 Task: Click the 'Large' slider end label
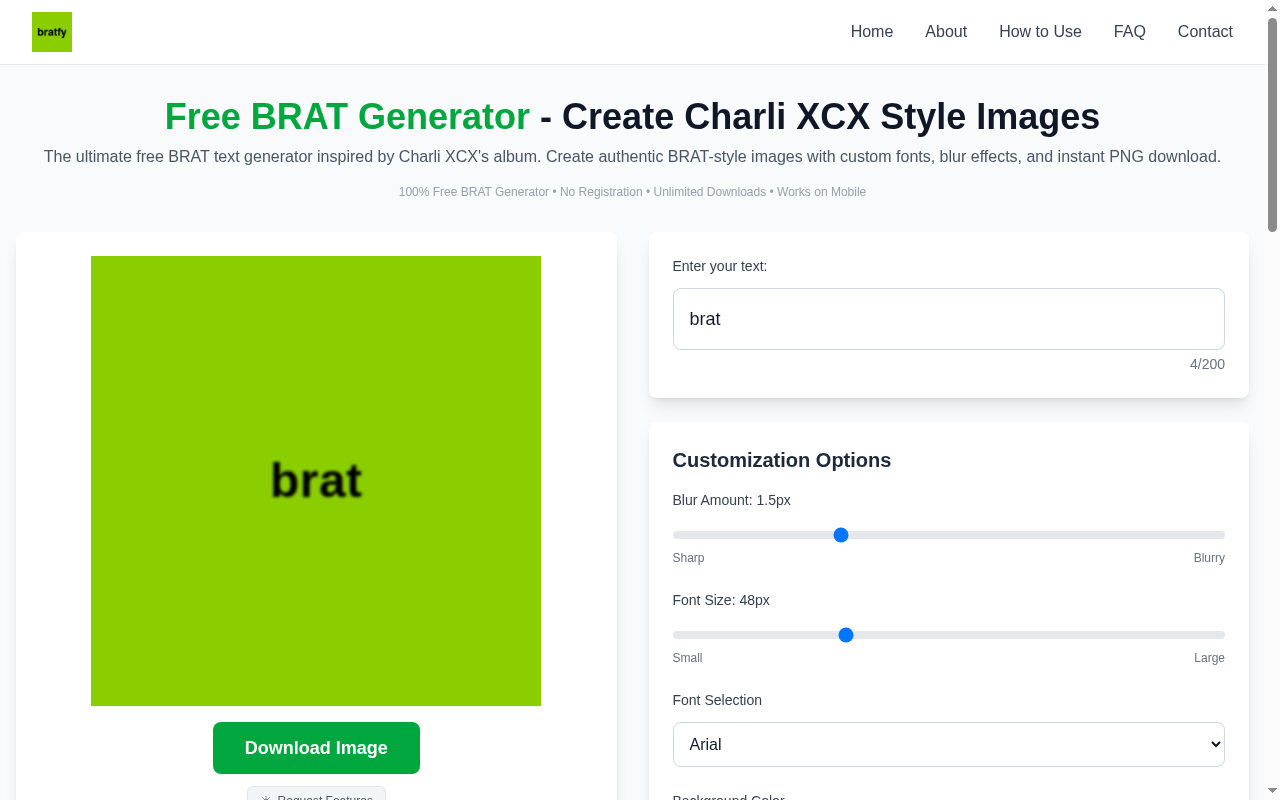click(1209, 658)
